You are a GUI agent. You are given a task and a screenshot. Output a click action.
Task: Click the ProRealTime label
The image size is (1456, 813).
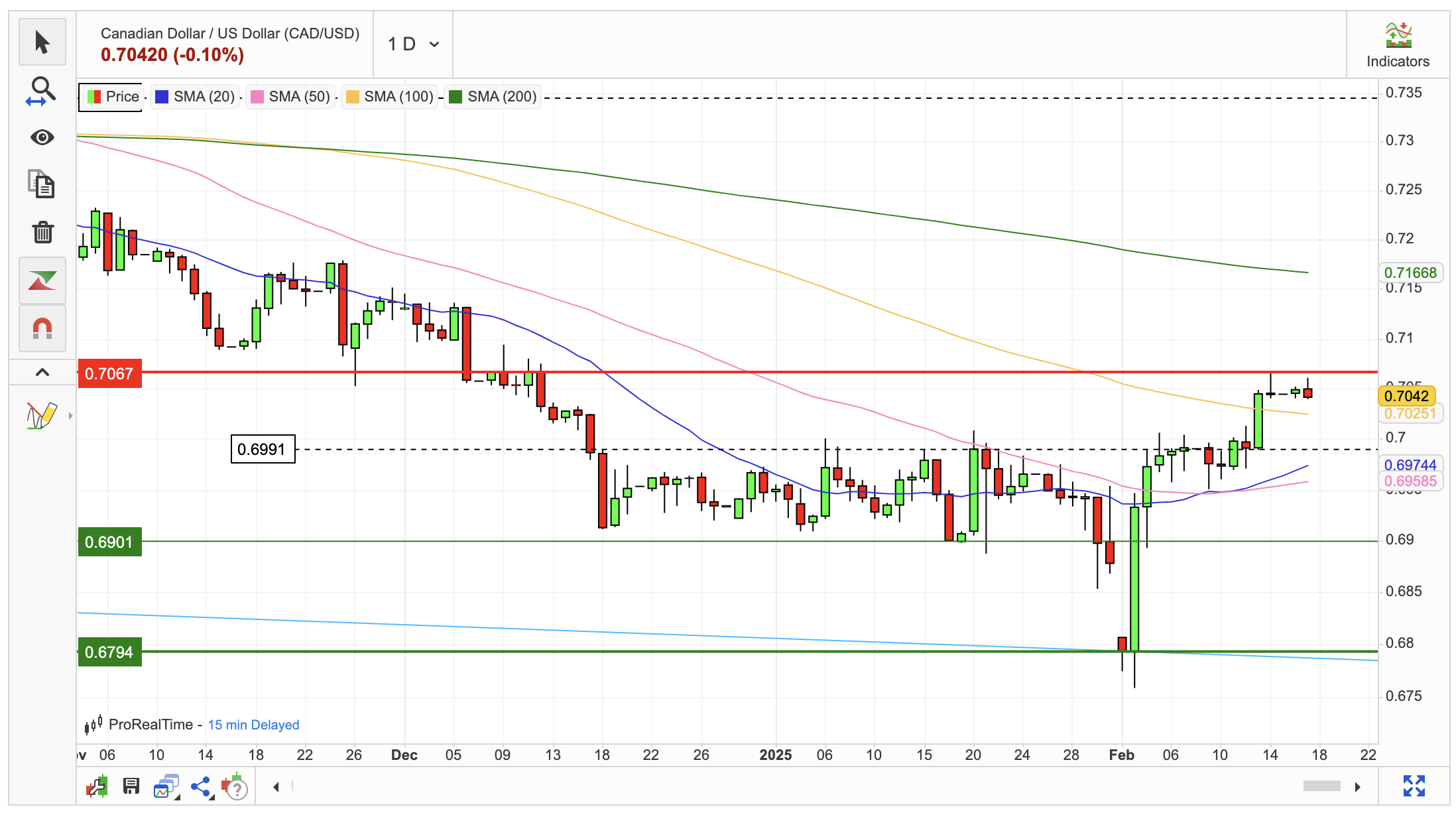click(151, 725)
